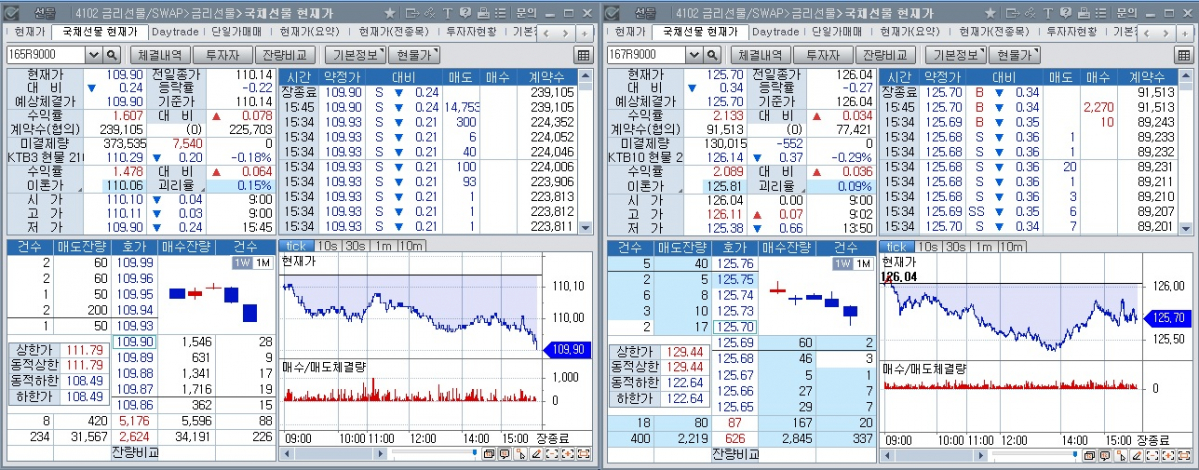Click the 투자자 button in left window
The image size is (1199, 470).
point(223,54)
